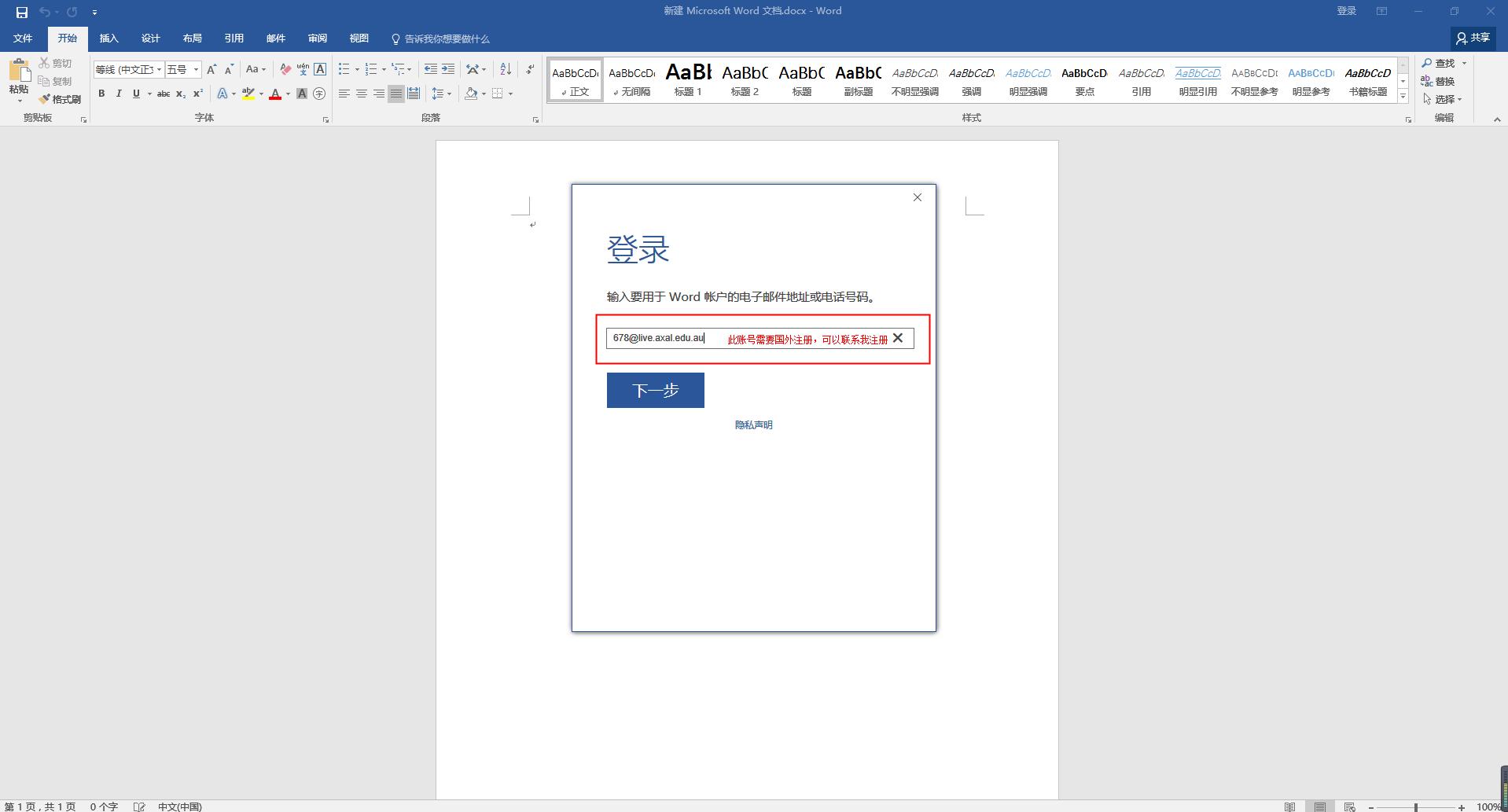The height and width of the screenshot is (812, 1508).
Task: Open the font size dropdown
Action: click(x=195, y=69)
